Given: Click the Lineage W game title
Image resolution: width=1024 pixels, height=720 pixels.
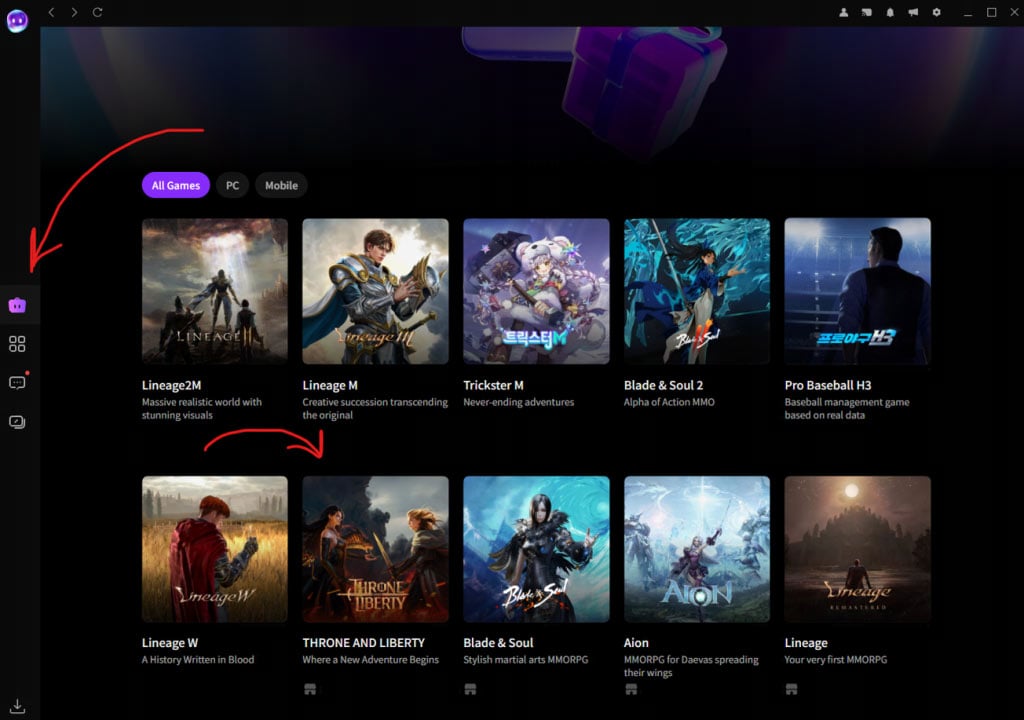Looking at the screenshot, I should 170,643.
